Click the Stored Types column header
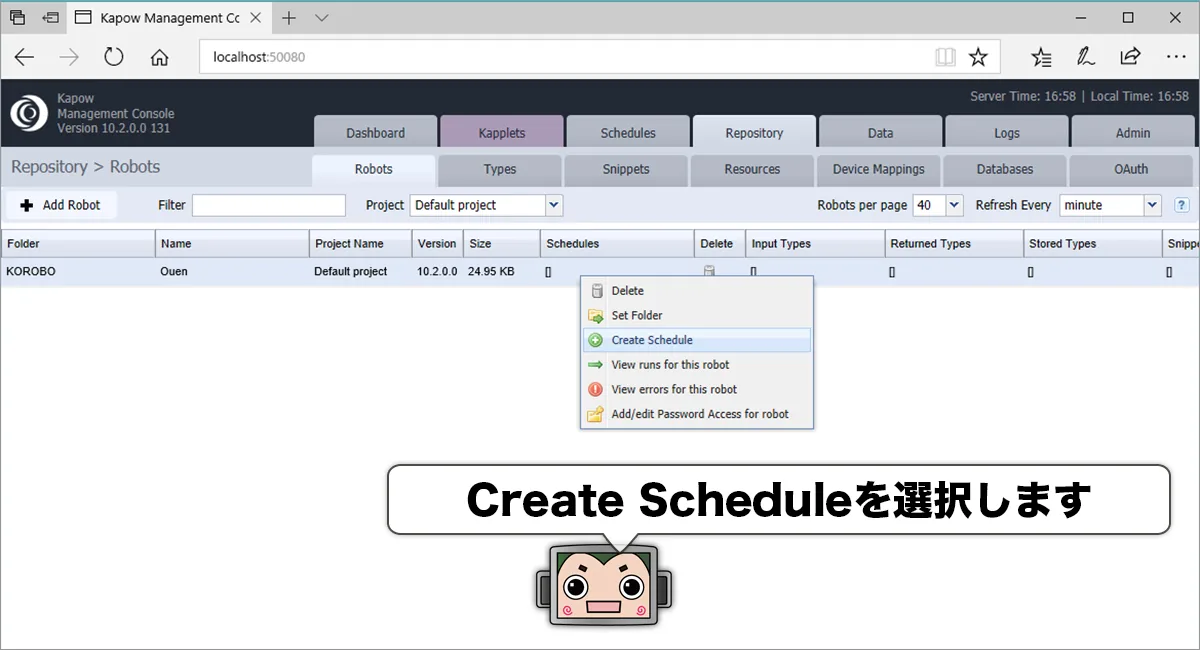The width and height of the screenshot is (1200, 650). pos(1094,244)
